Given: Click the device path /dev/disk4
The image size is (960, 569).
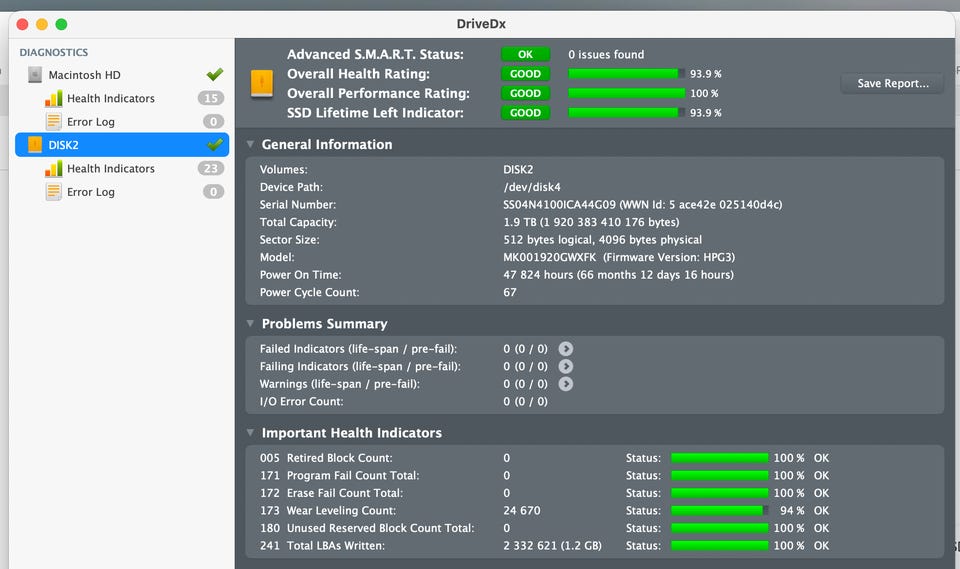Looking at the screenshot, I should [x=532, y=187].
